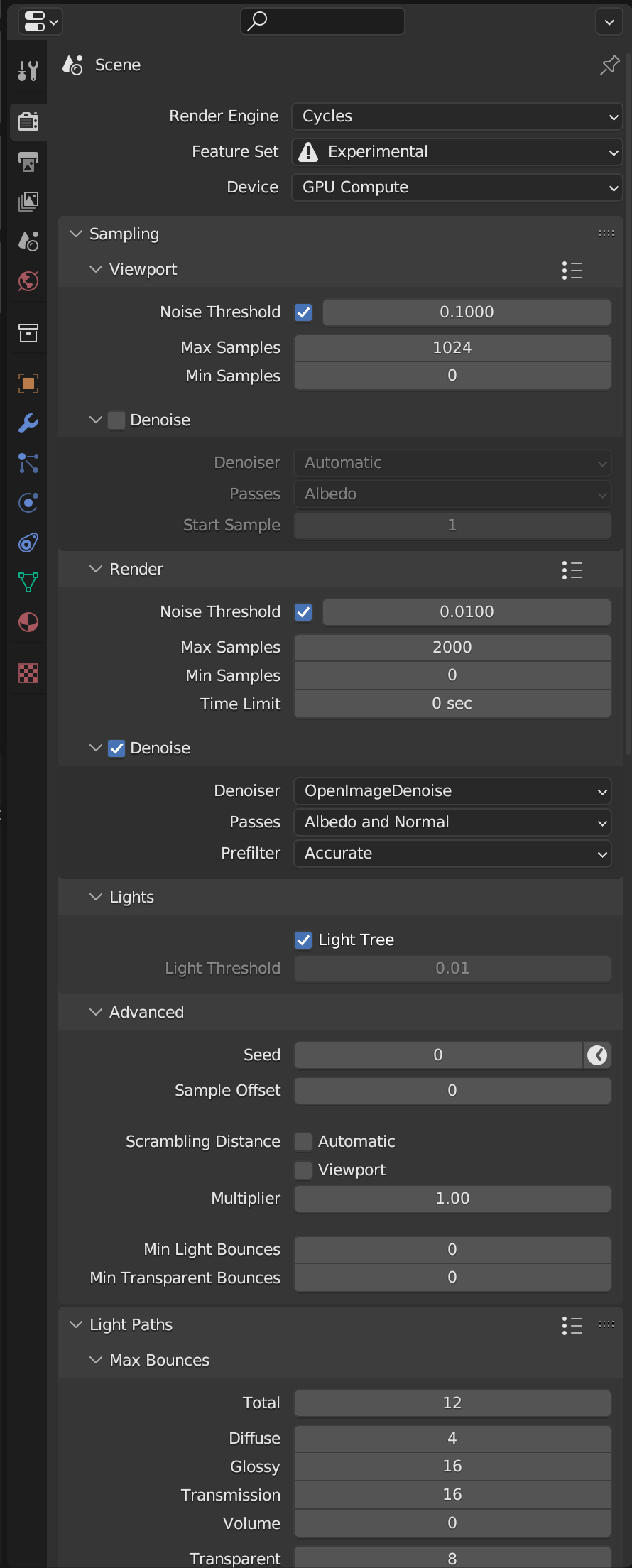Screen dimensions: 632x1568
Task: Open the World properties tab
Action: click(x=28, y=281)
